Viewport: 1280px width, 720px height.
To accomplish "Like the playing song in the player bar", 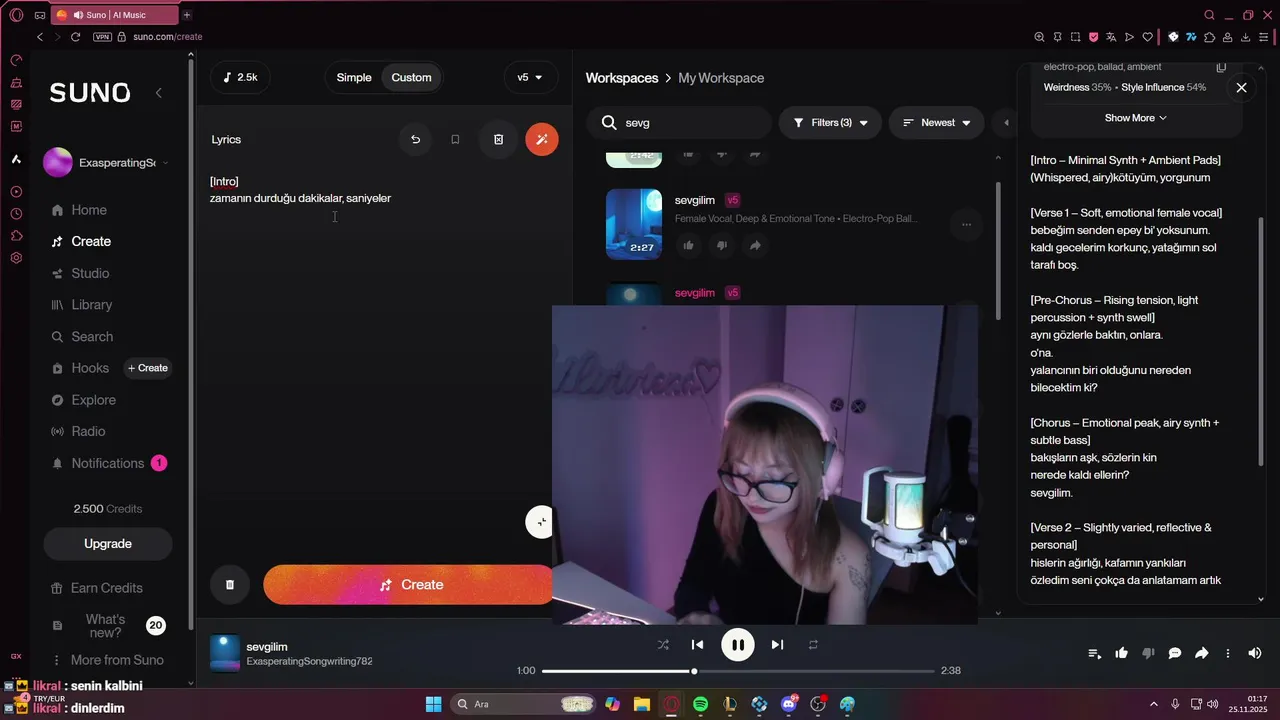I will 1122,653.
